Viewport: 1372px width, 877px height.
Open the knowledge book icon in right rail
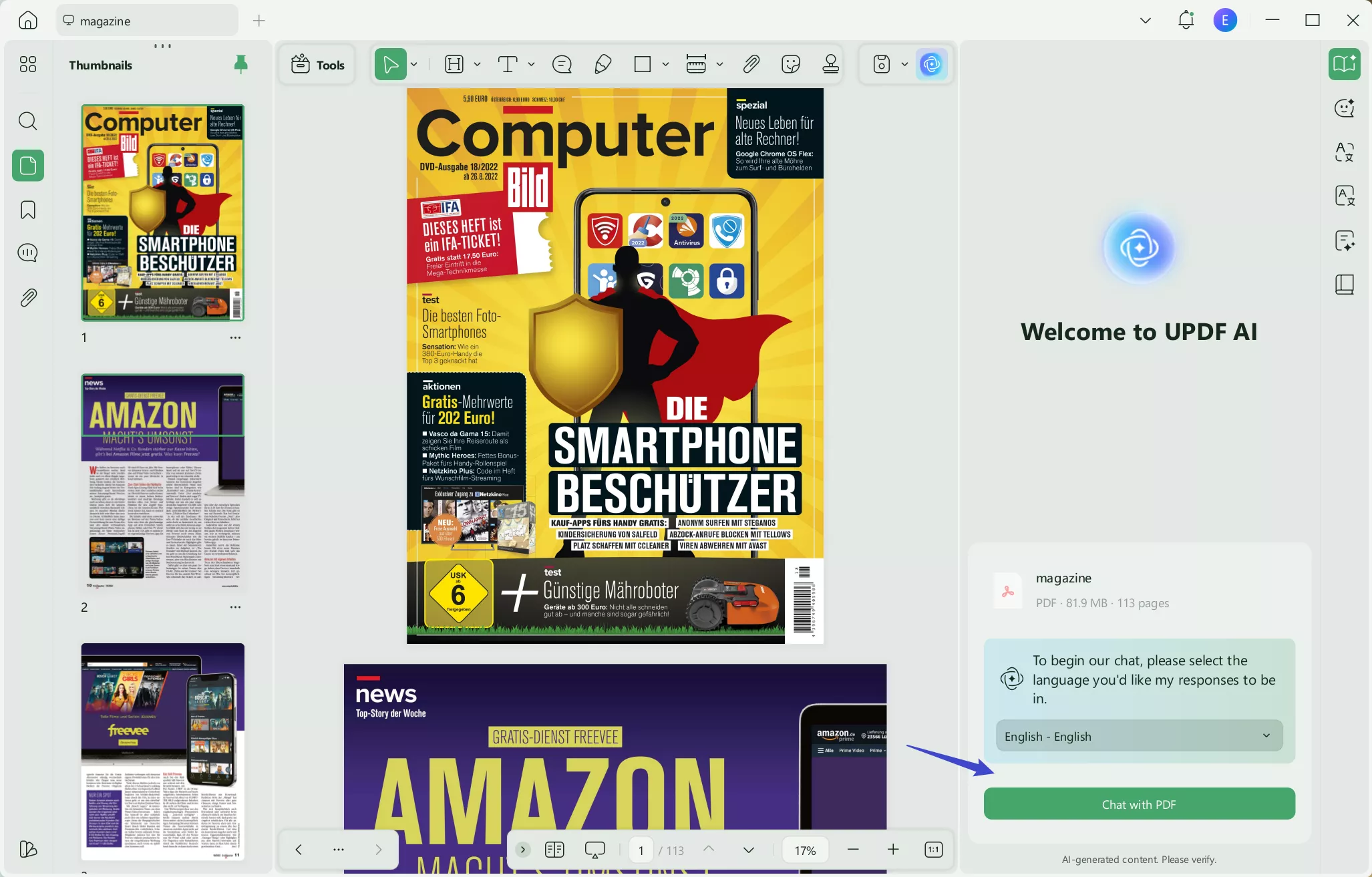point(1344,285)
